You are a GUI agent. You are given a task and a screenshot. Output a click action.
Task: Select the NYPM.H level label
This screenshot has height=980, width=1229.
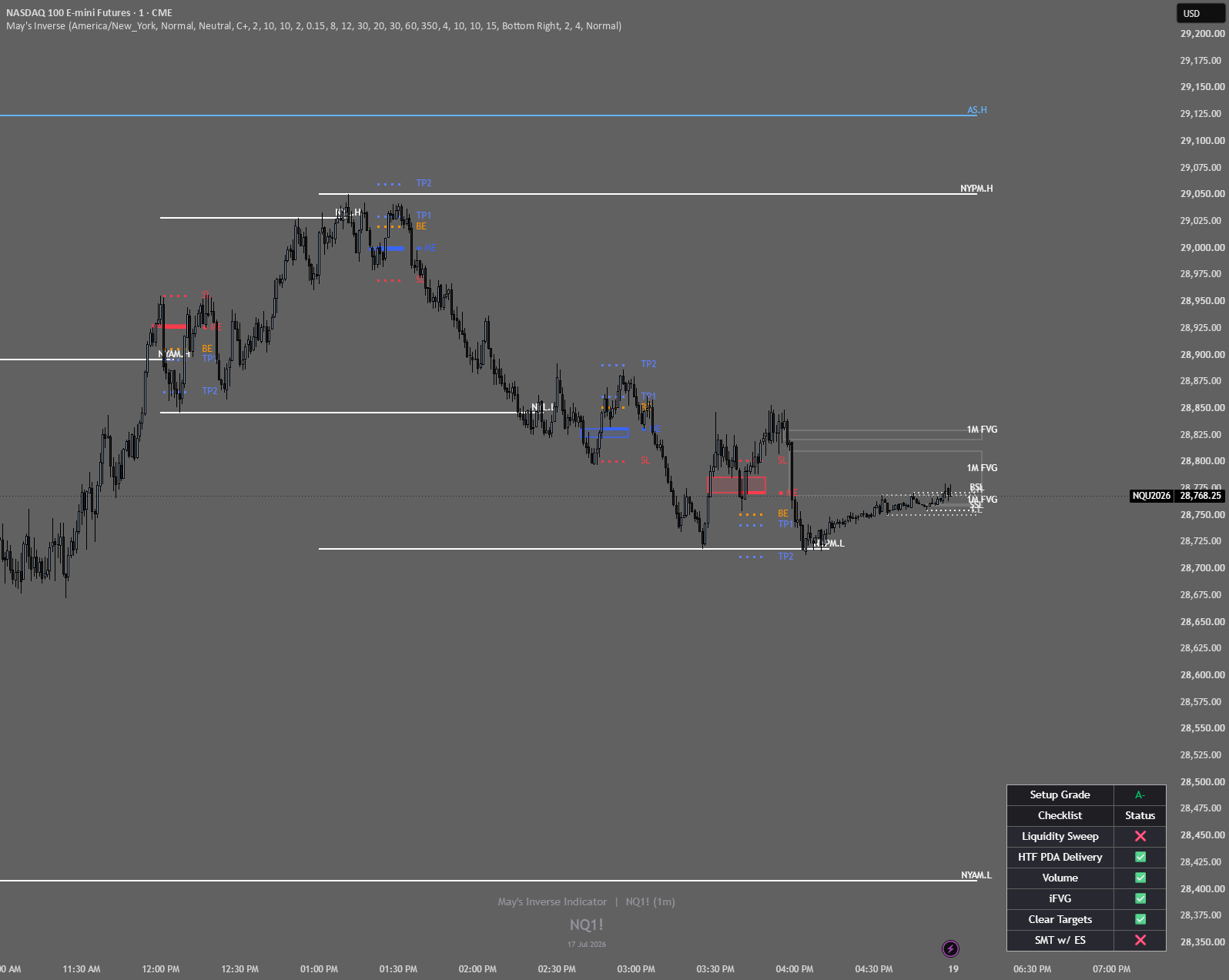tap(976, 189)
